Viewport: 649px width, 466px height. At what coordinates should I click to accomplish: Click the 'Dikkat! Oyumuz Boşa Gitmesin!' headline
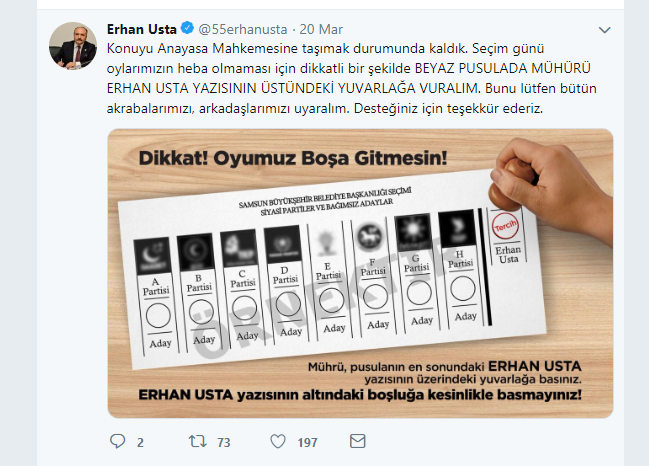[x=293, y=158]
